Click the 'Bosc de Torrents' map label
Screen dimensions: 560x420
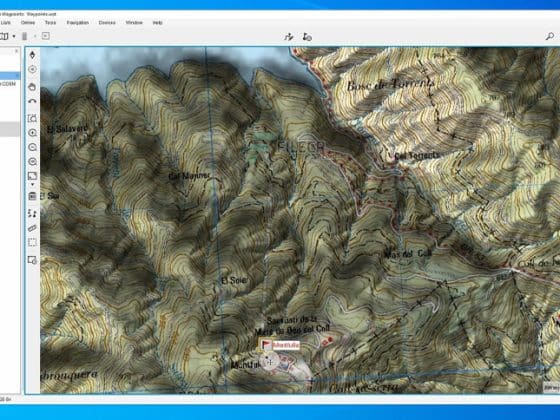[391, 85]
